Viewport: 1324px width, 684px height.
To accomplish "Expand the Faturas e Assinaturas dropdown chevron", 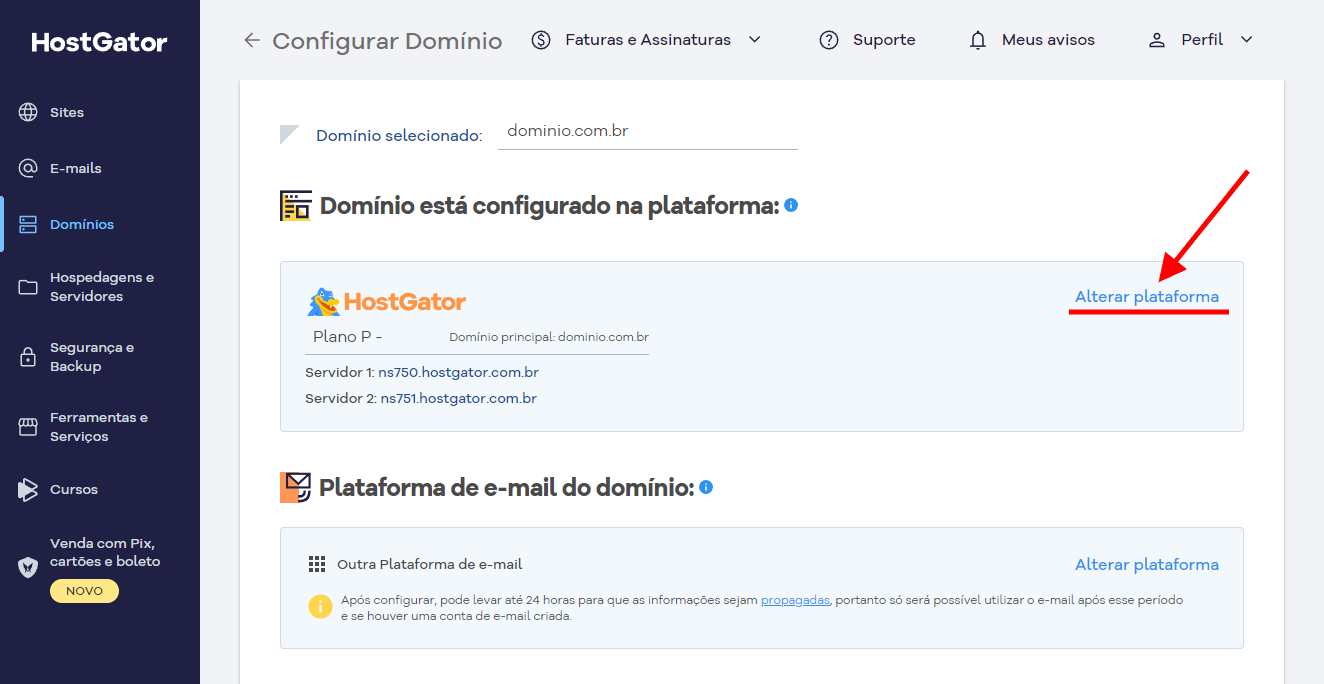I will coord(755,40).
